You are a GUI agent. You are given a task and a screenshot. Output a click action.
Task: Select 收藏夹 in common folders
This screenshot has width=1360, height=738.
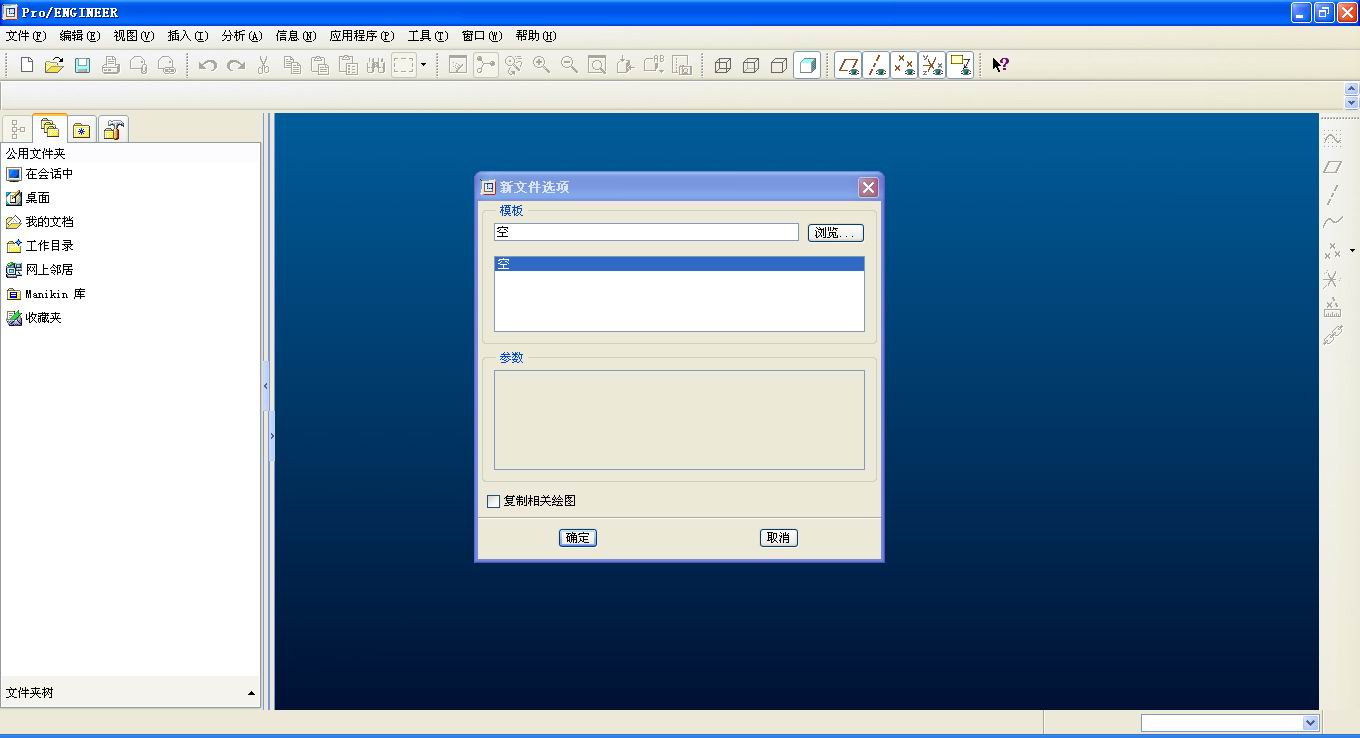pyautogui.click(x=34, y=318)
